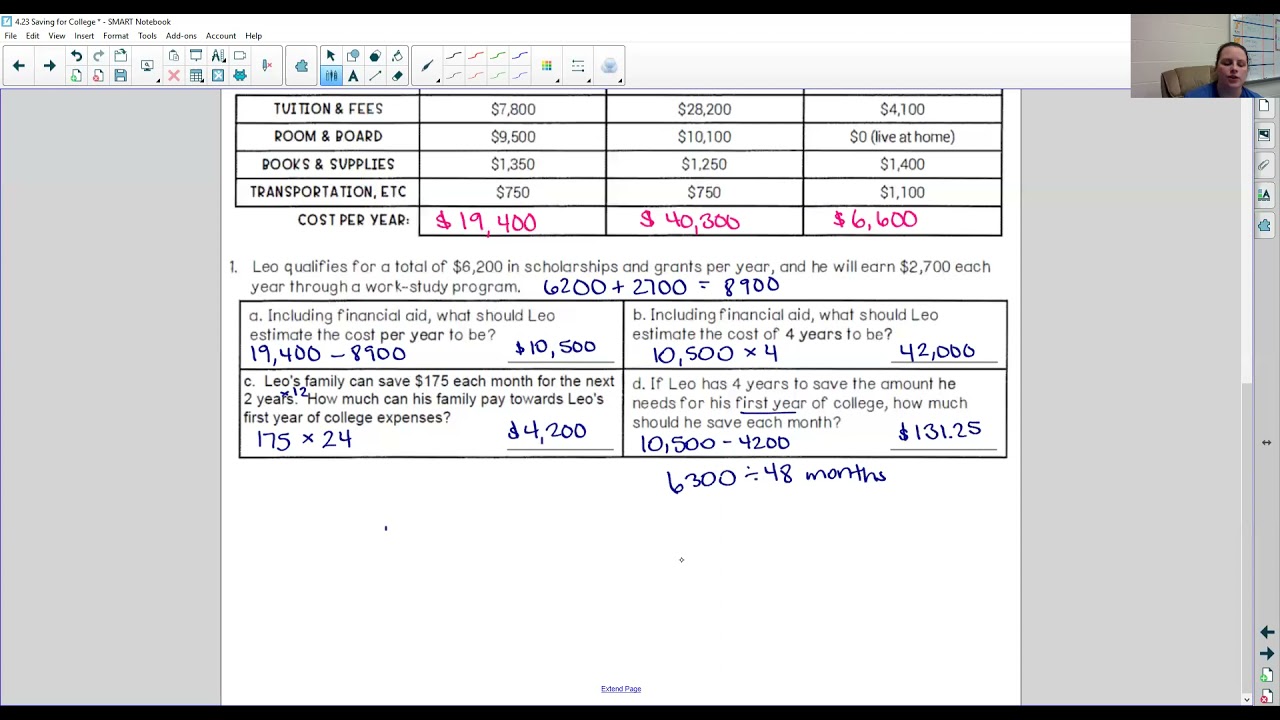Viewport: 1280px width, 720px height.
Task: Select the green pen preset in top row
Action: point(497,56)
